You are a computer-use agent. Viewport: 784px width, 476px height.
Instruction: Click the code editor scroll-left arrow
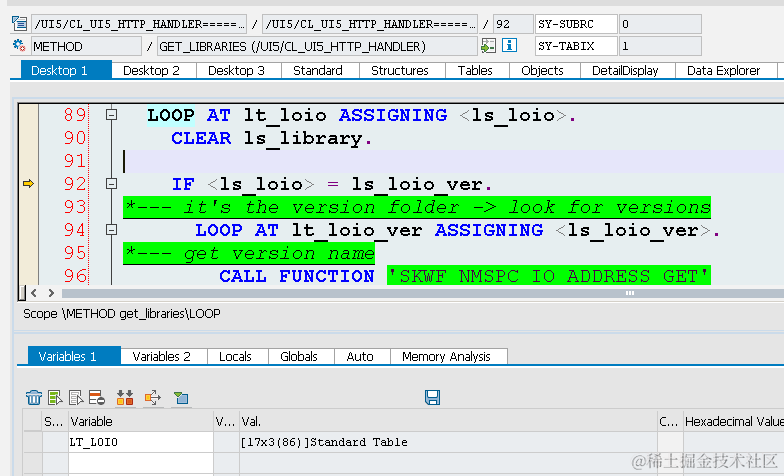(34, 293)
